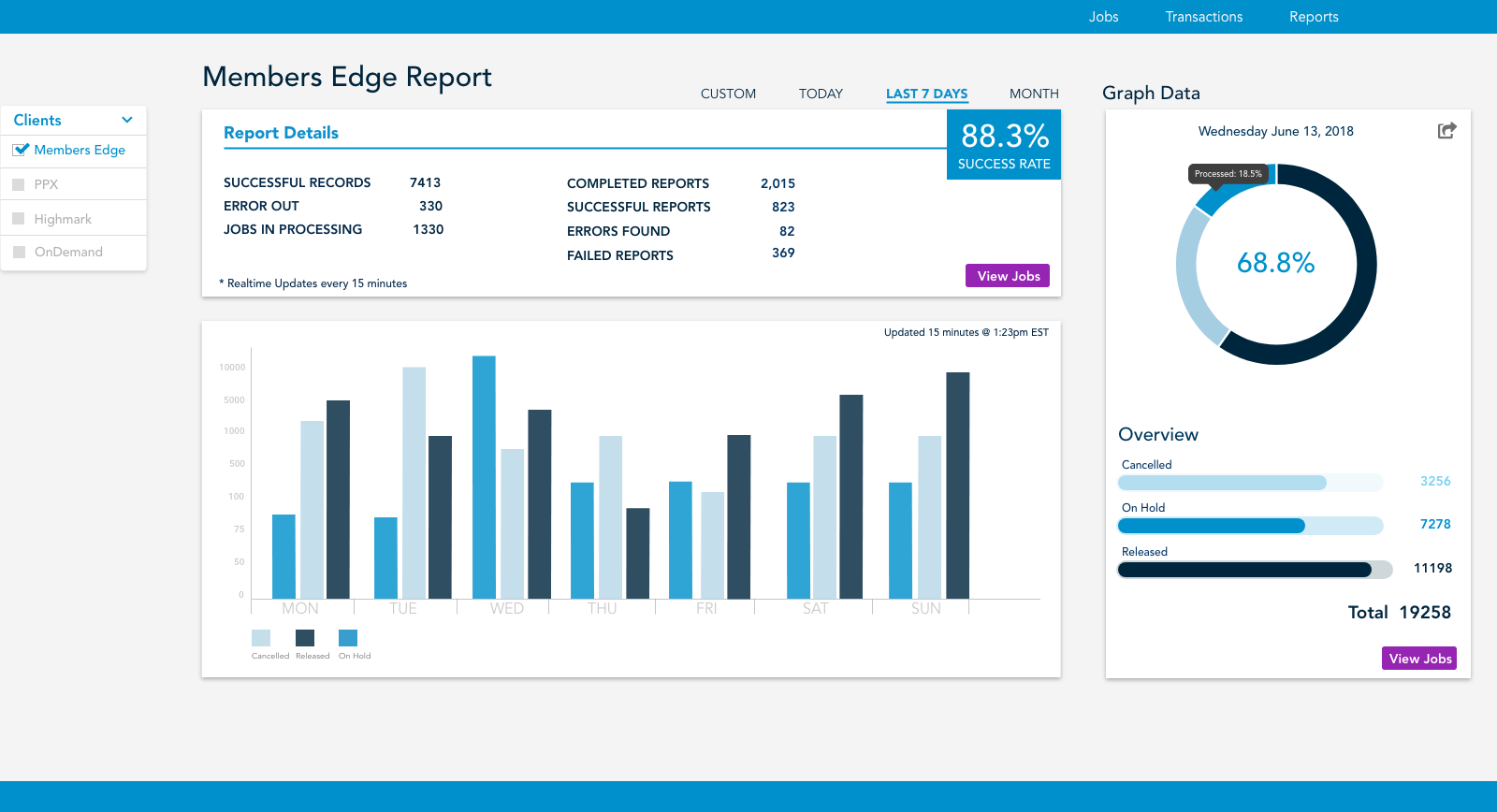
Task: Switch to the CUSTOM date range tab
Action: pos(728,94)
